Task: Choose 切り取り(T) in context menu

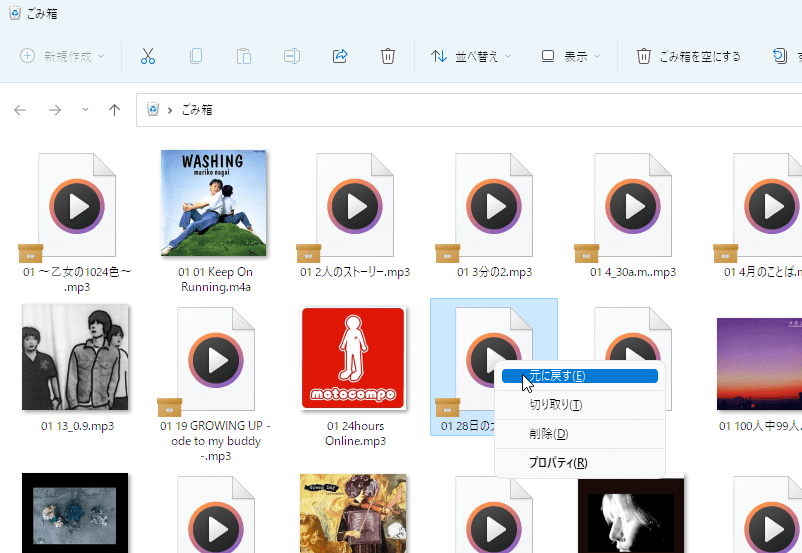Action: click(x=580, y=405)
